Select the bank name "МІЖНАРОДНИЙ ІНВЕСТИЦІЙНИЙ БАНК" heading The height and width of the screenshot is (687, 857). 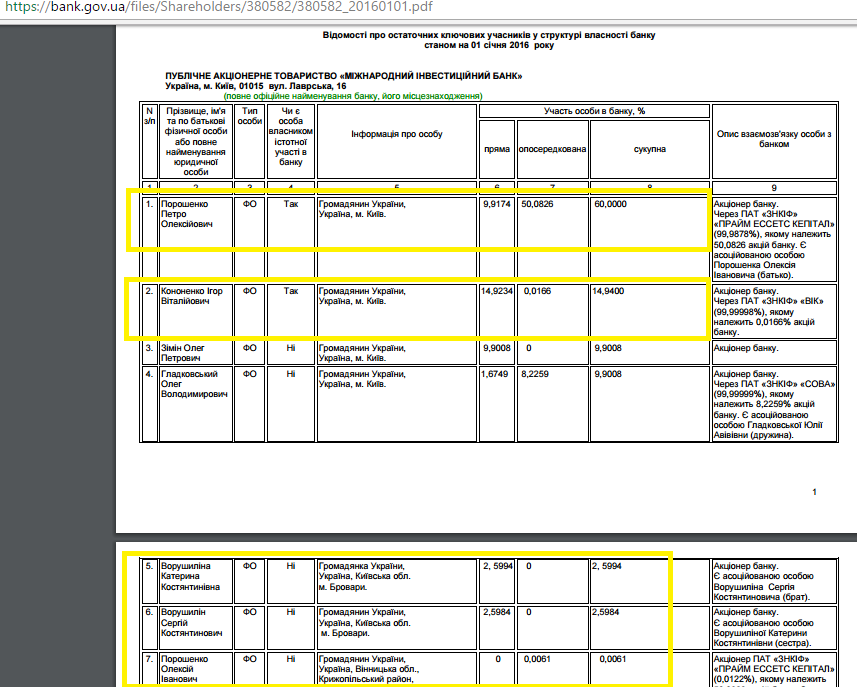tap(344, 76)
